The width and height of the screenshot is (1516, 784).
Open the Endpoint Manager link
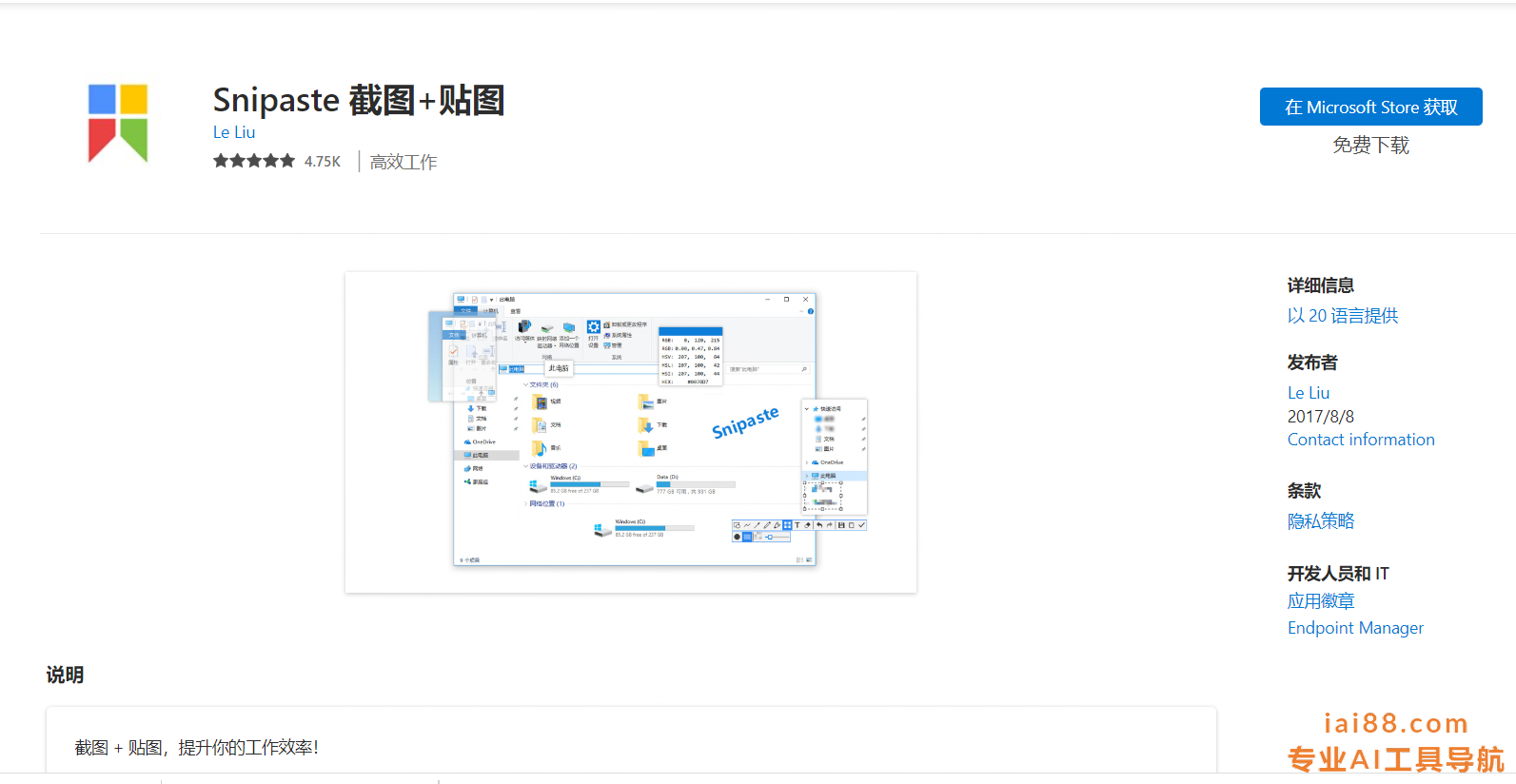[1355, 628]
